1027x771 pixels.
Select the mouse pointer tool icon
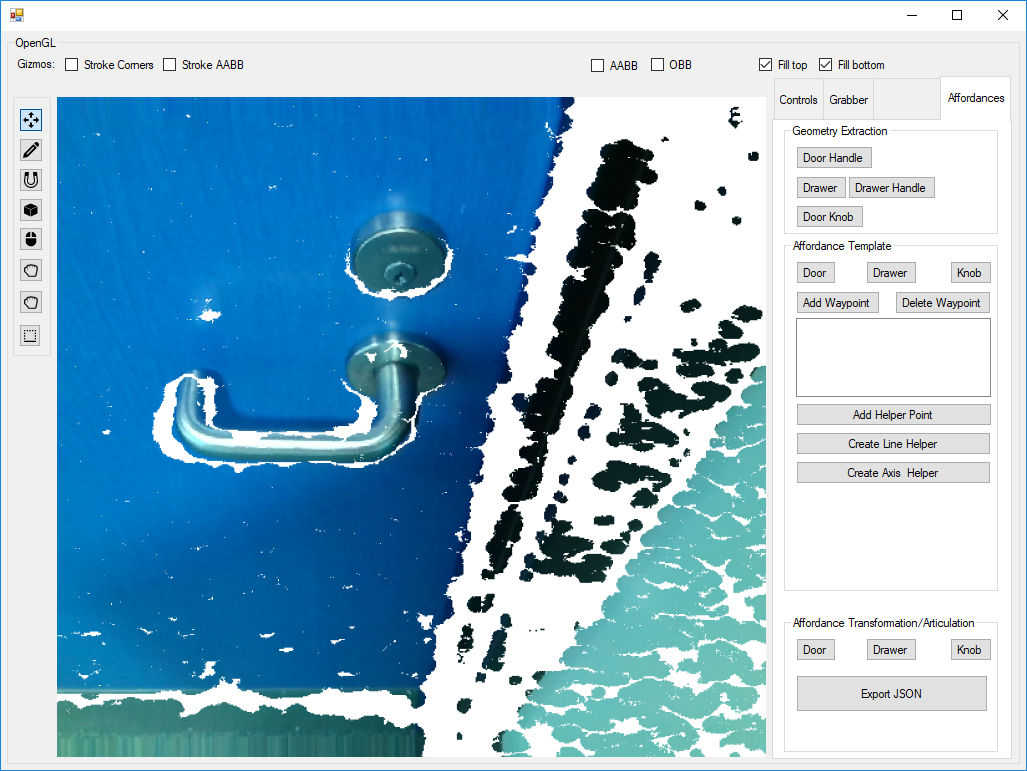[x=31, y=240]
